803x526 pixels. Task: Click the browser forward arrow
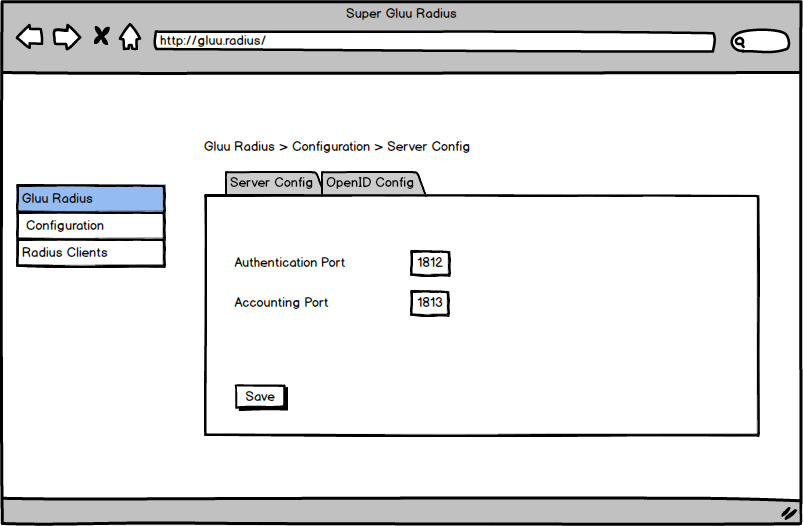67,37
